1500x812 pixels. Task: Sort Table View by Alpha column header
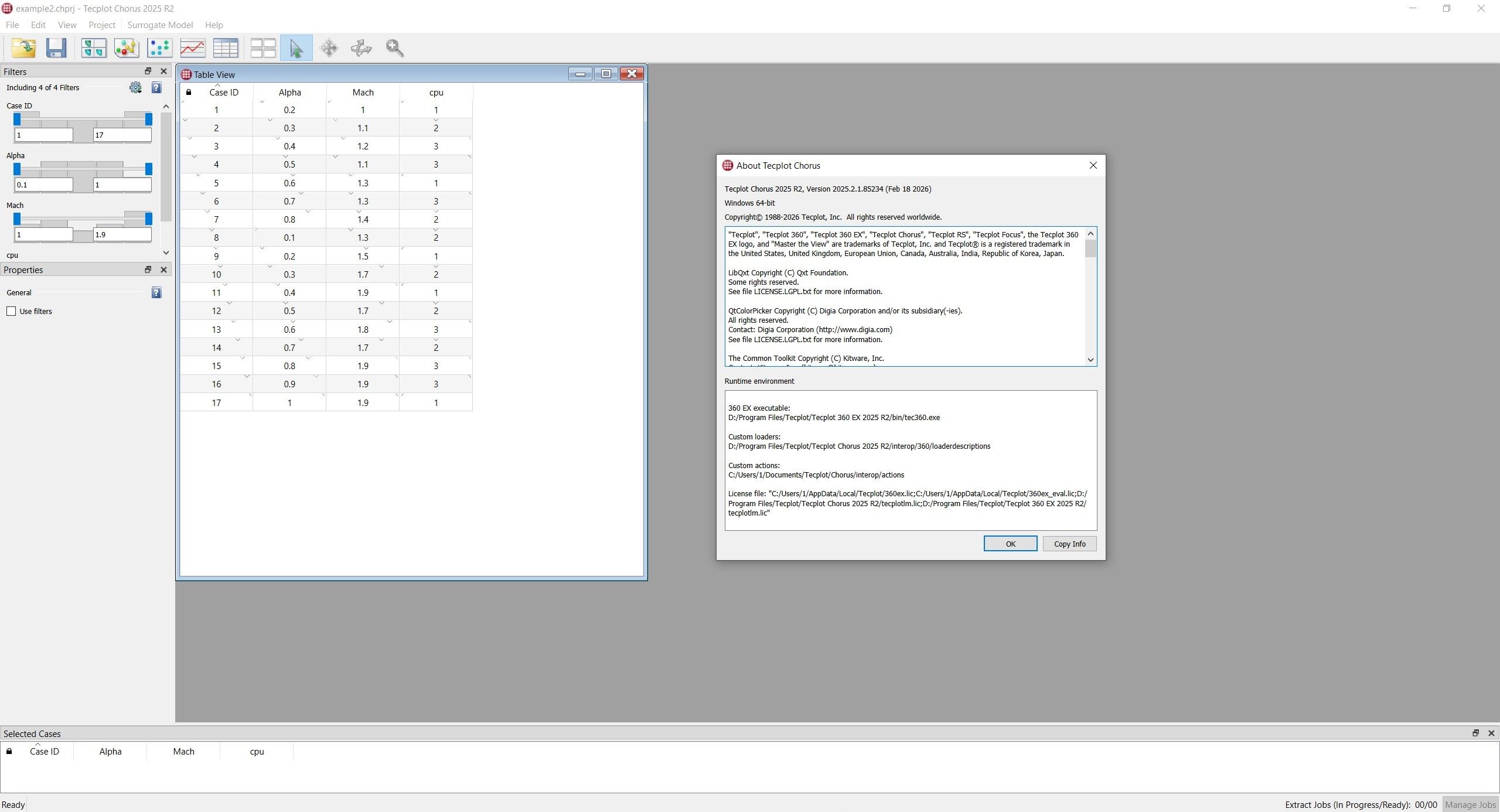coord(289,93)
